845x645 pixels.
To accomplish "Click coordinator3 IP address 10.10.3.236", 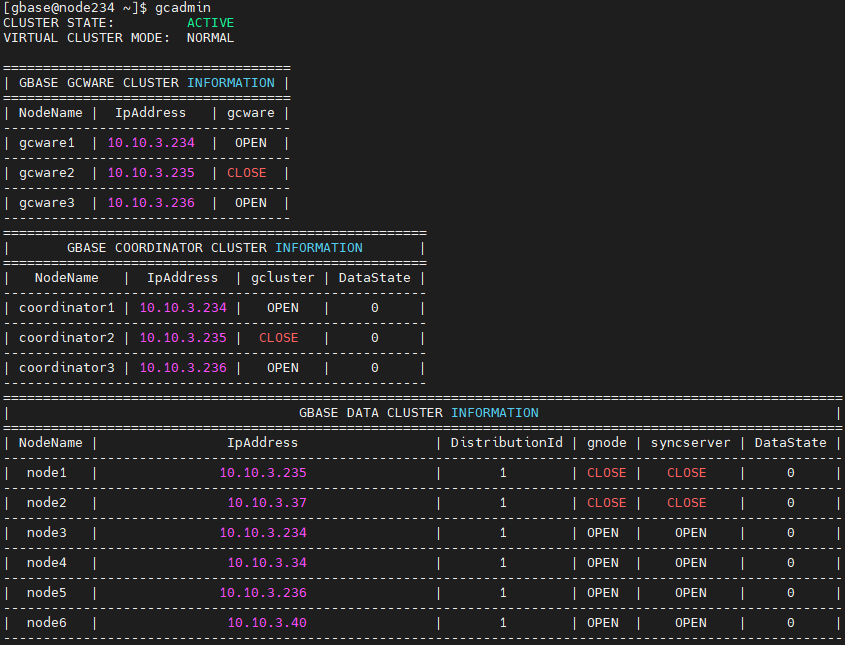I will coord(183,368).
